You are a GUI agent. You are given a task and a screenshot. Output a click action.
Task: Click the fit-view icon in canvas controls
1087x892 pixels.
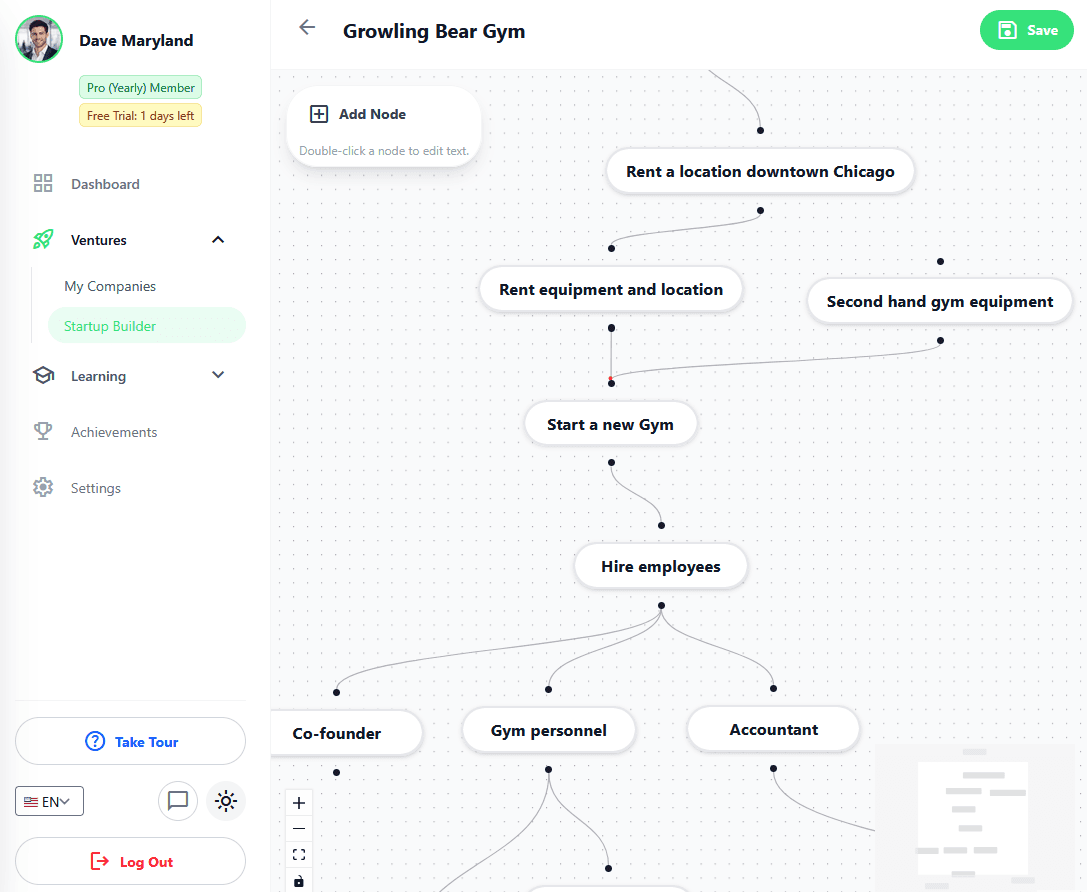tap(299, 854)
